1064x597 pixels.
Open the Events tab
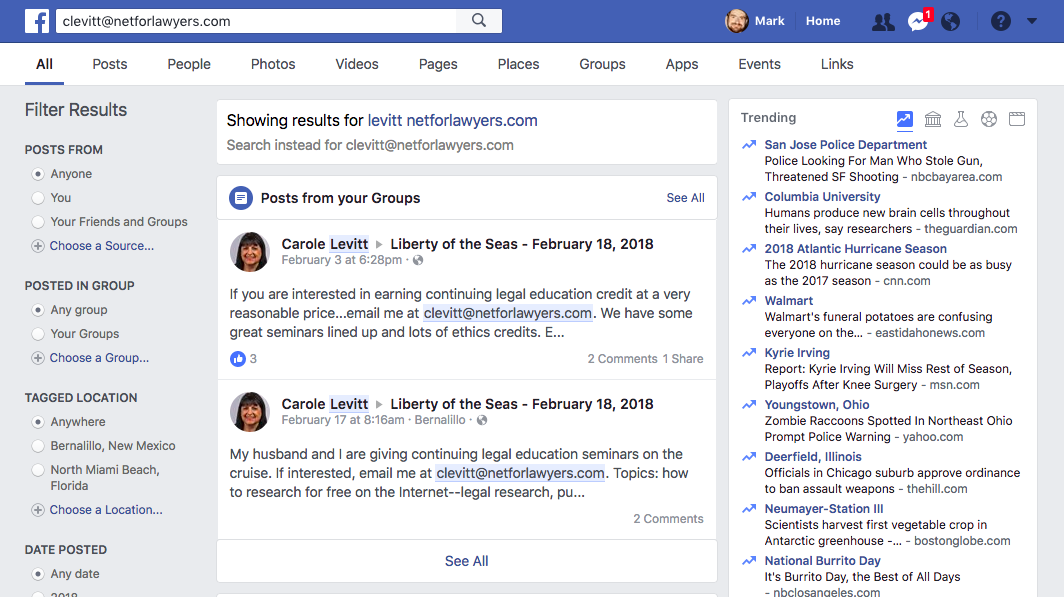pos(759,64)
